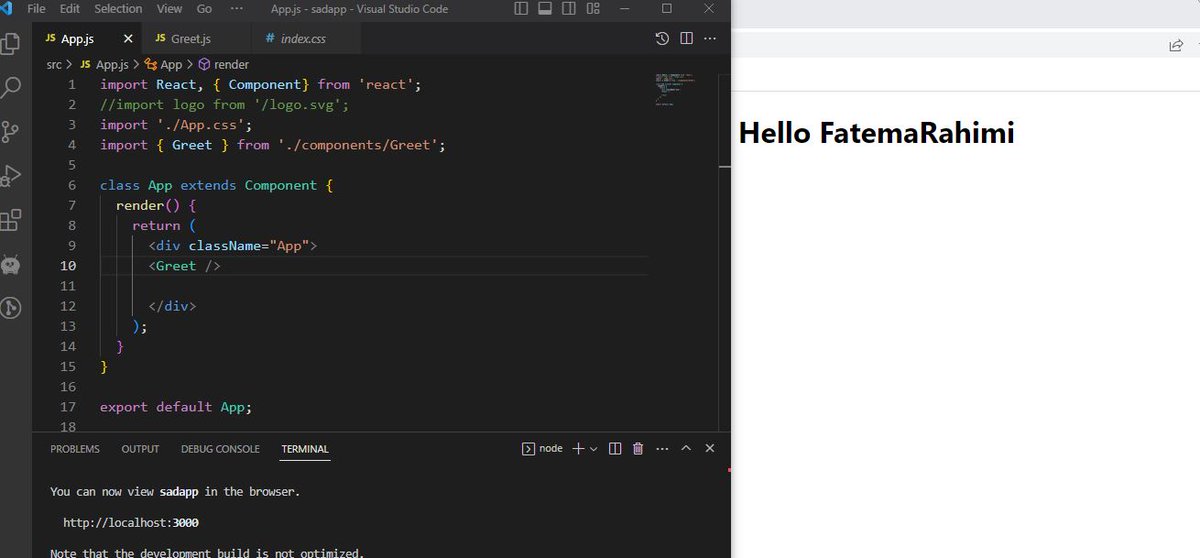Screen dimensions: 1200x558
Task: Create a new terminal with plus icon
Action: [x=578, y=449]
